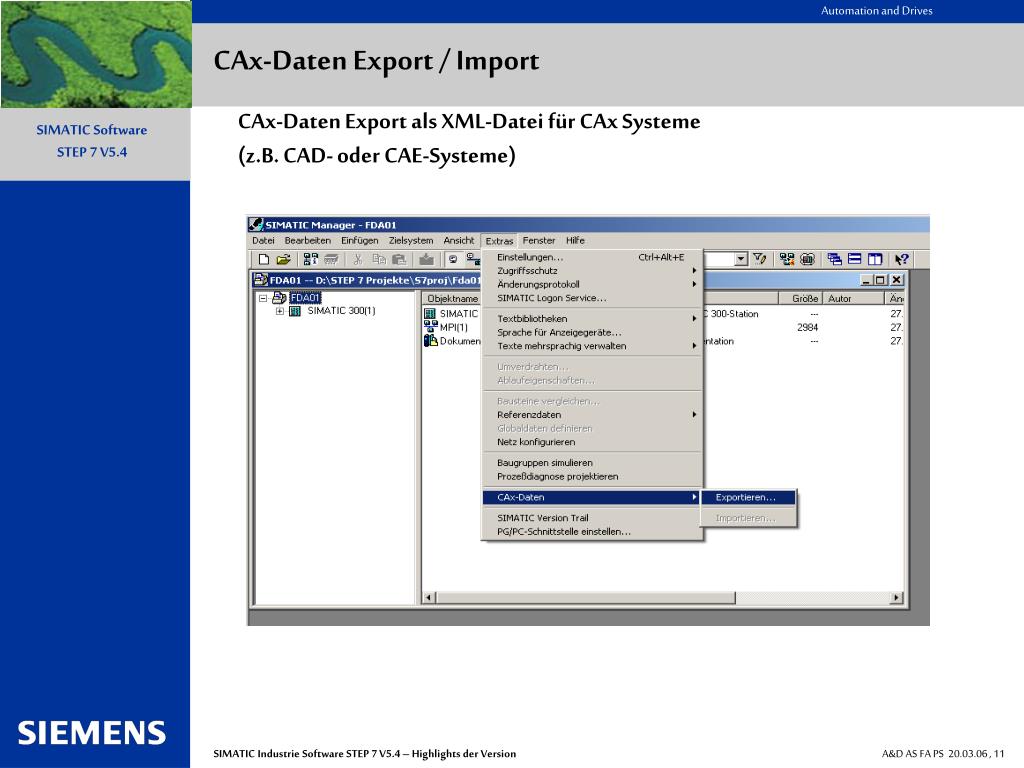
Task: Click the context Help question-arrow icon
Action: (x=902, y=259)
